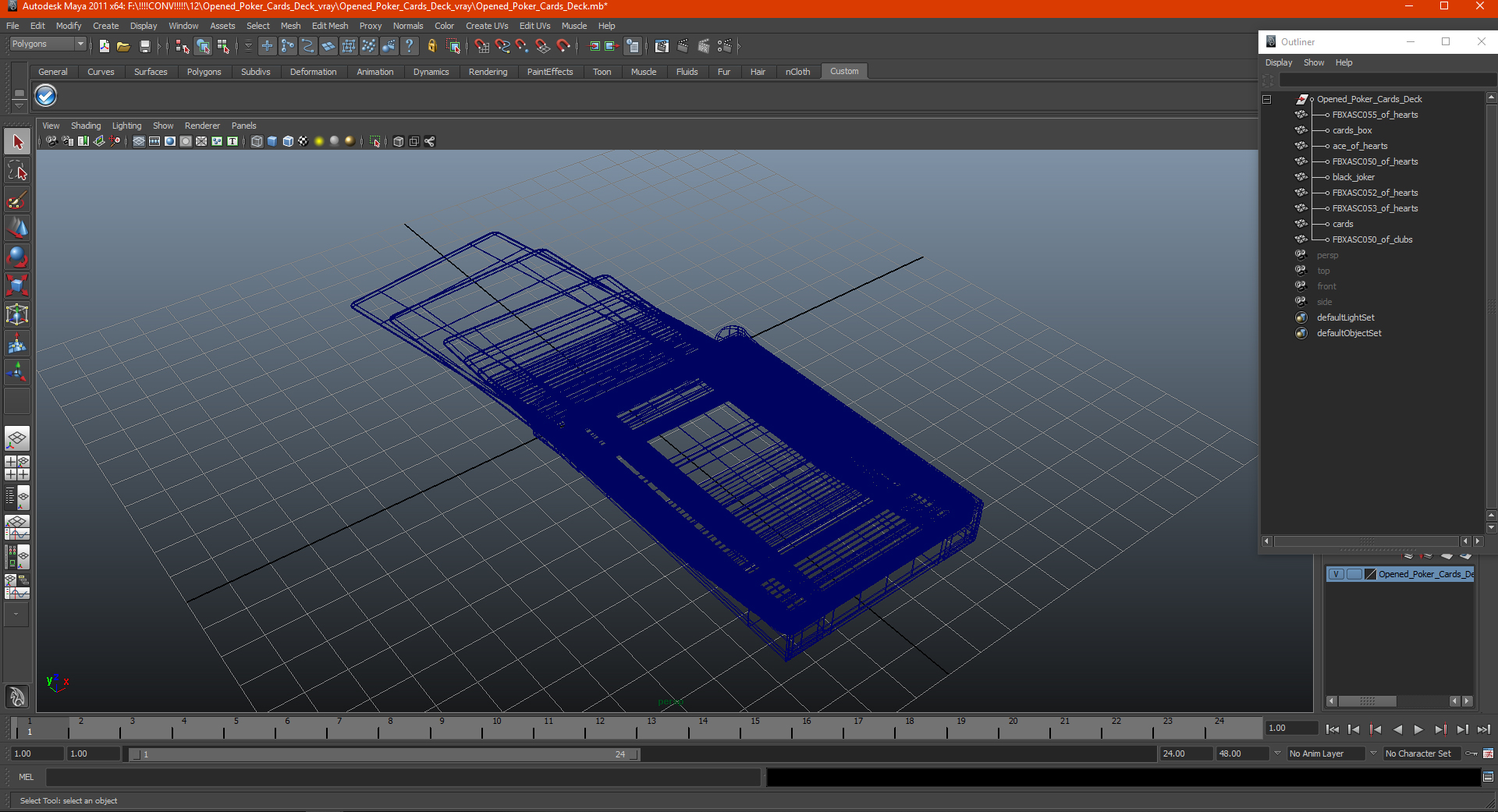Click the MEL command line input field

click(x=403, y=777)
